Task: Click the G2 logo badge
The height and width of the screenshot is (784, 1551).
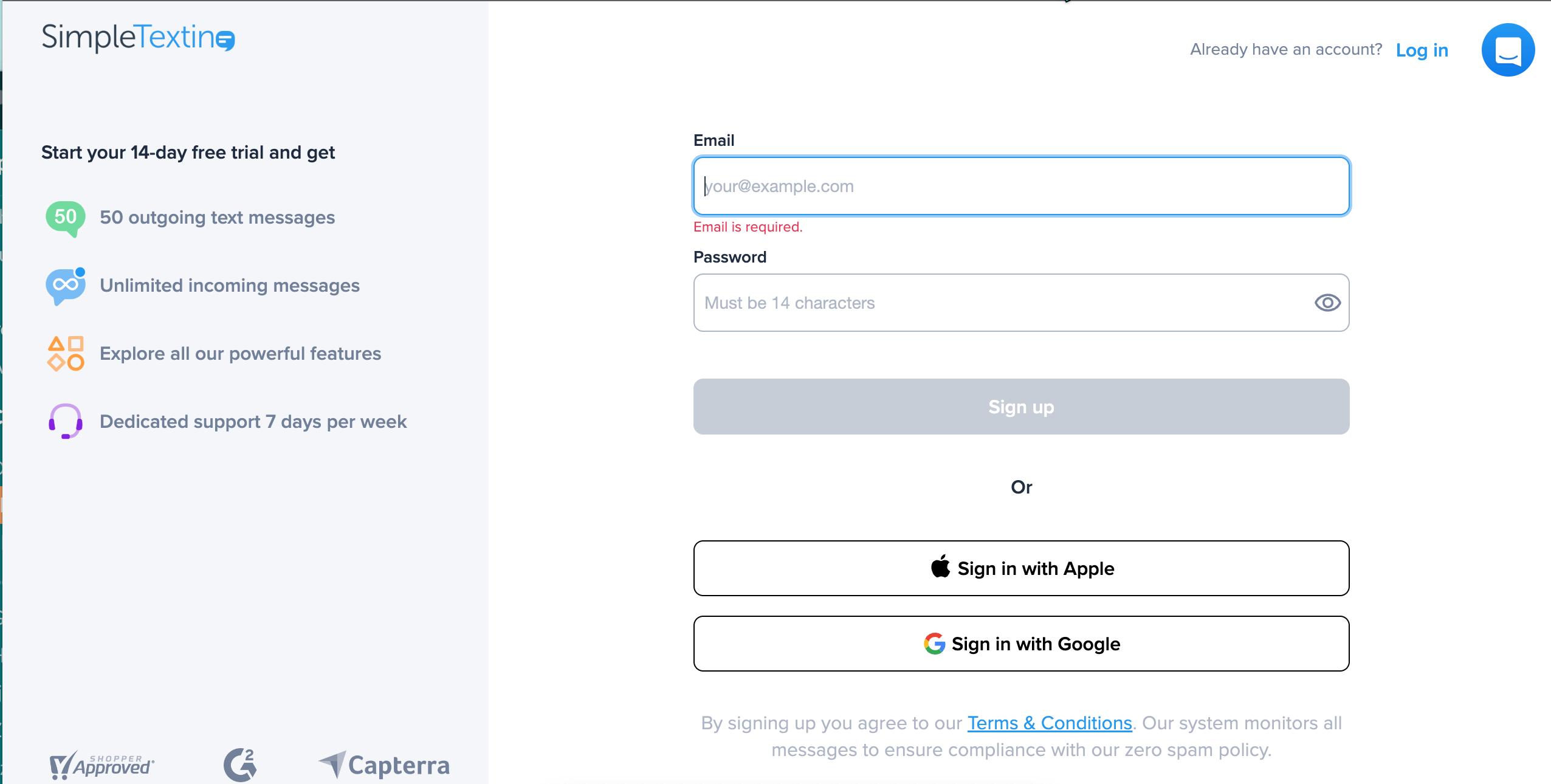Action: pyautogui.click(x=240, y=765)
